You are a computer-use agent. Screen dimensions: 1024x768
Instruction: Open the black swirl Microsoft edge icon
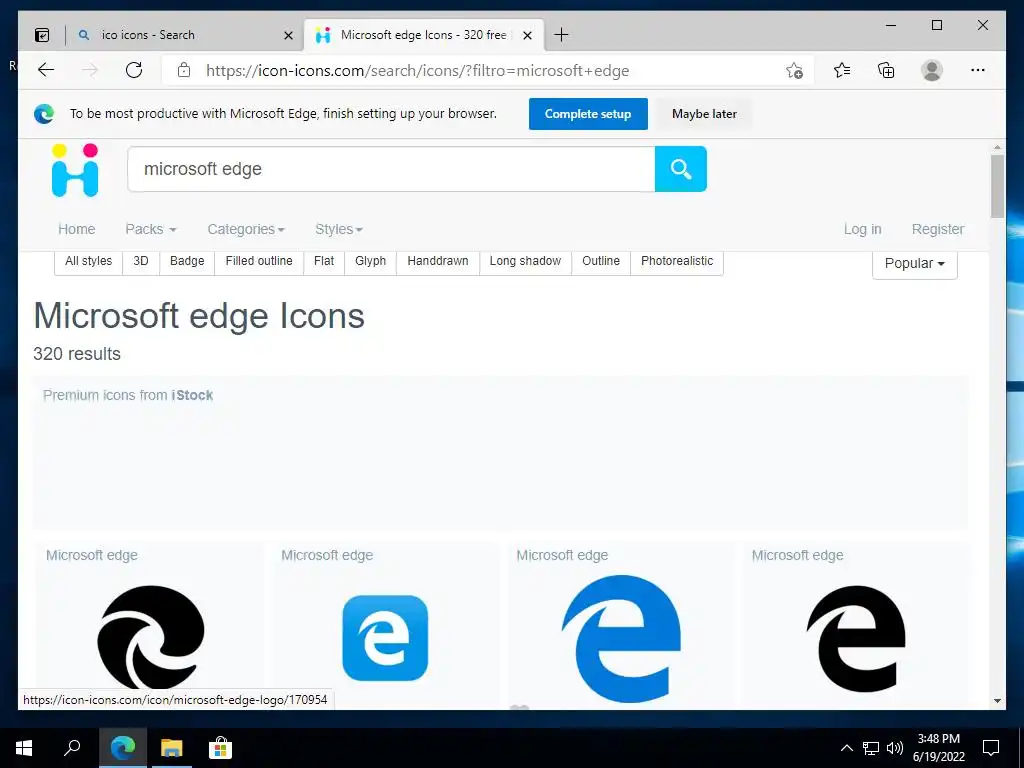[x=151, y=637]
